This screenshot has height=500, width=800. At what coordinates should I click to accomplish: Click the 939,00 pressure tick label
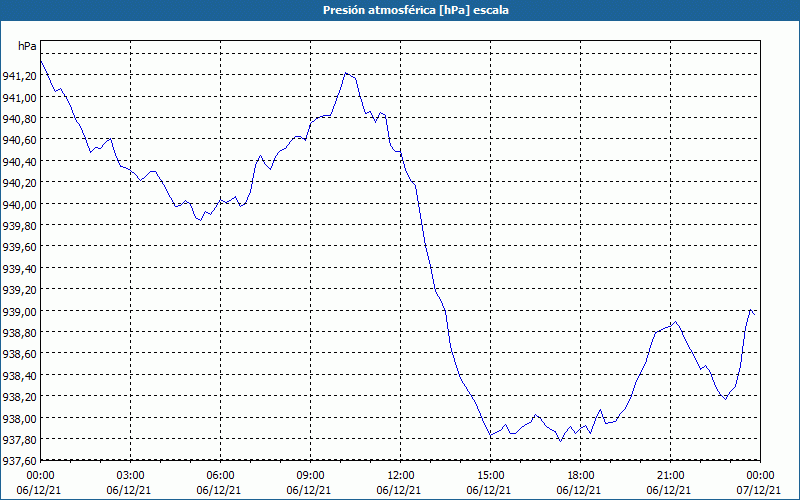click(19, 311)
